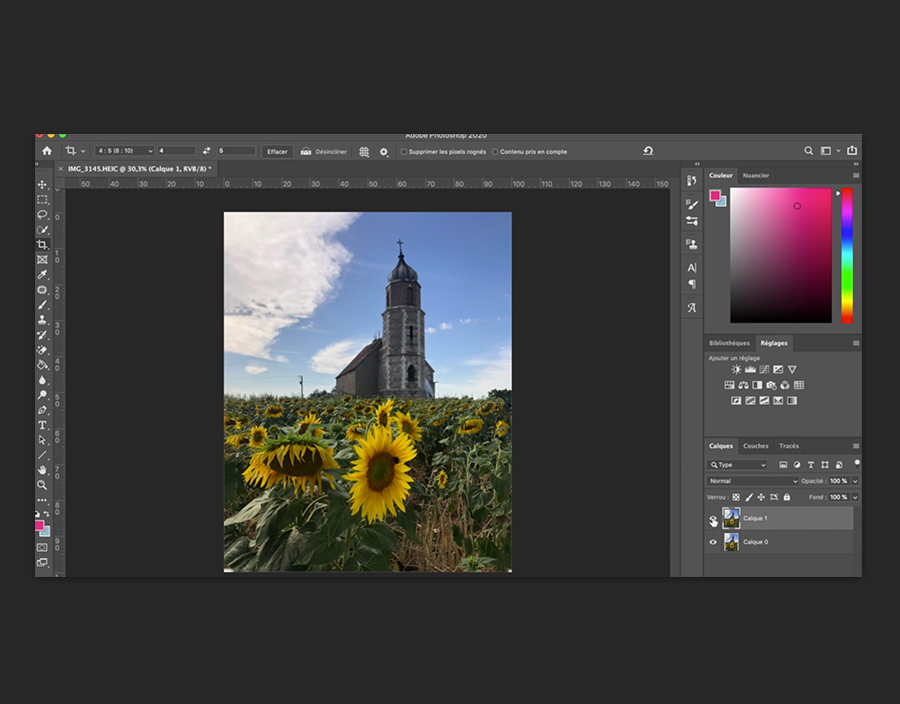Select the Brush tool
This screenshot has height=704, width=900.
(42, 305)
